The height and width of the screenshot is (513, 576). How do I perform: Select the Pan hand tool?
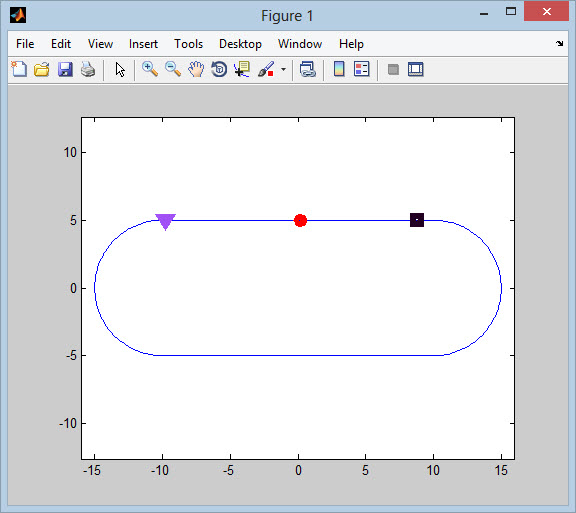[196, 69]
